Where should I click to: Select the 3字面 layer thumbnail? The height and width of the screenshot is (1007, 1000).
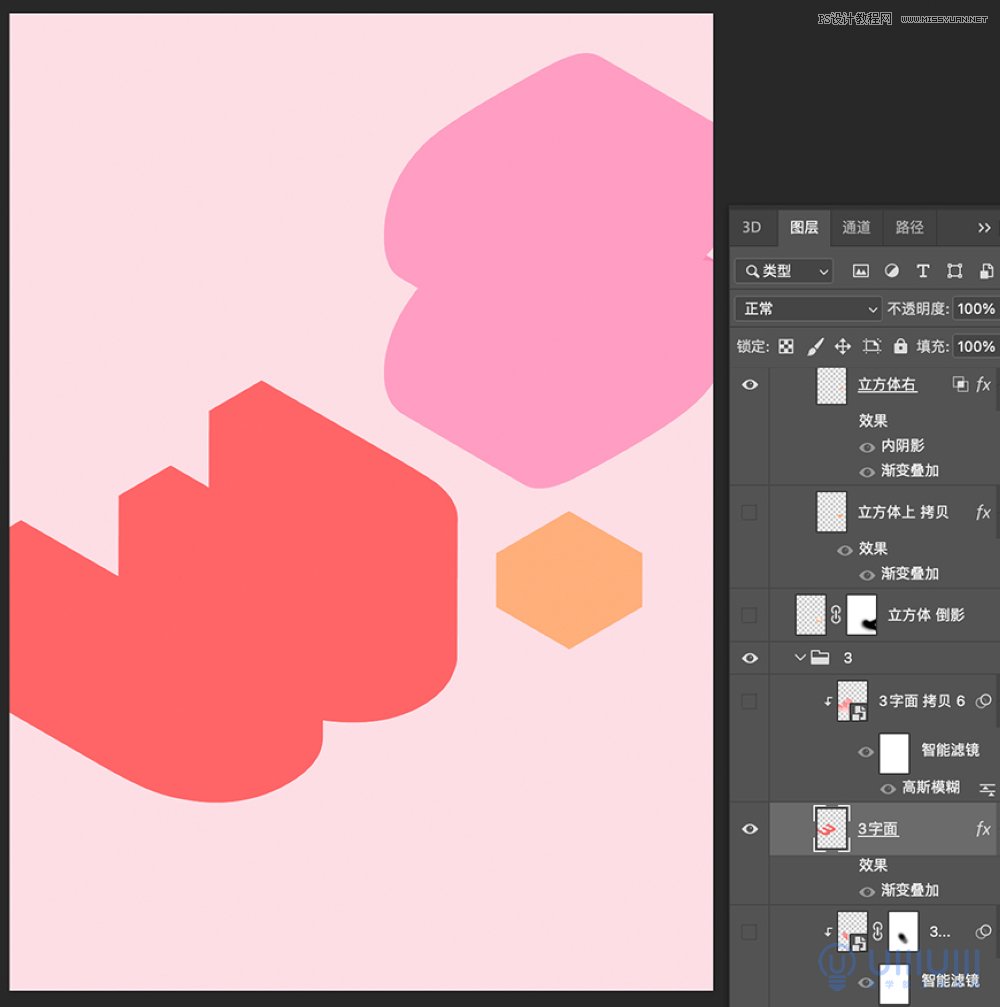click(831, 828)
